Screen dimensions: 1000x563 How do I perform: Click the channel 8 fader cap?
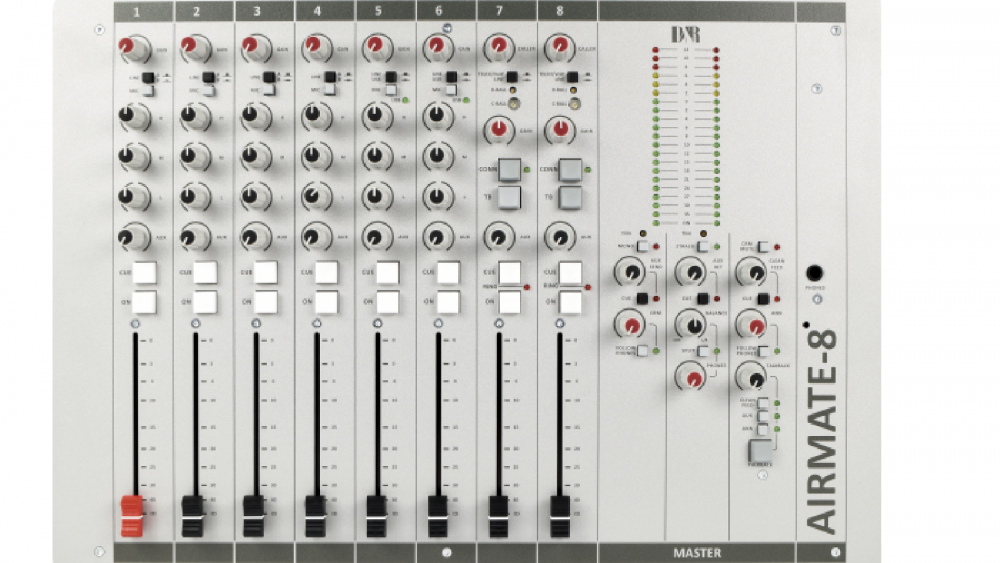pyautogui.click(x=560, y=516)
